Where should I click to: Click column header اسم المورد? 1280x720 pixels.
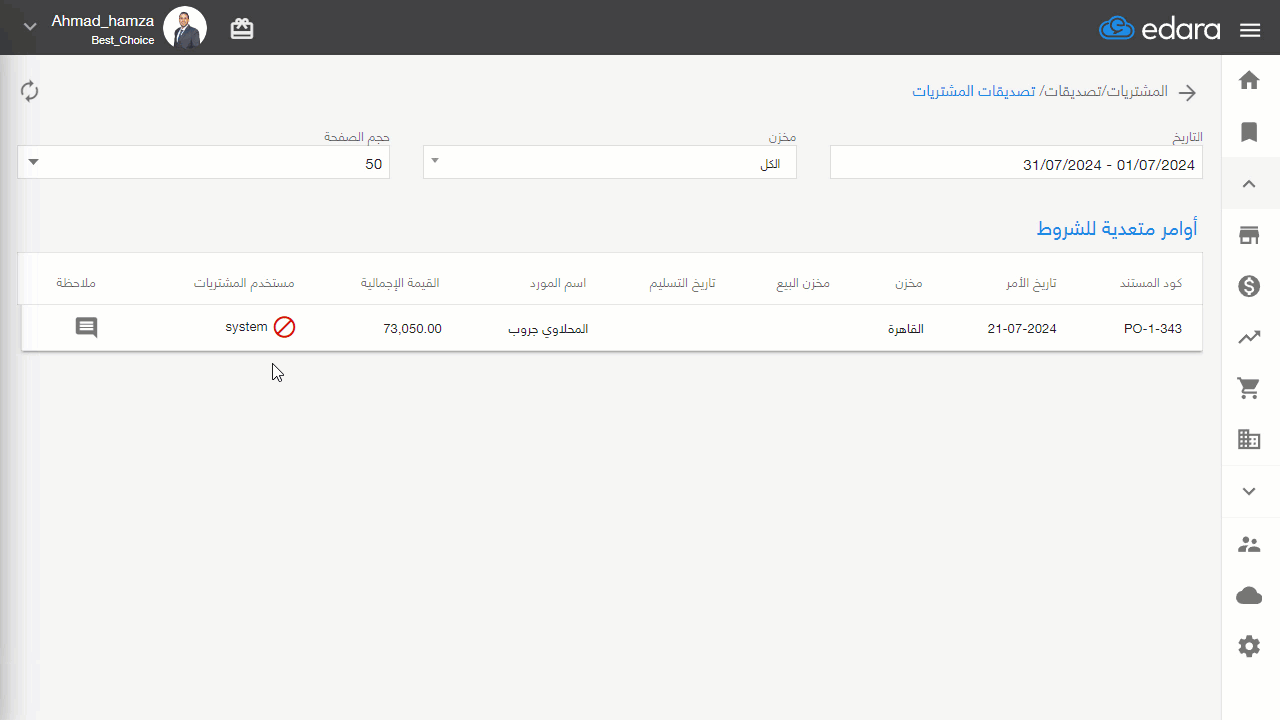pyautogui.click(x=558, y=283)
